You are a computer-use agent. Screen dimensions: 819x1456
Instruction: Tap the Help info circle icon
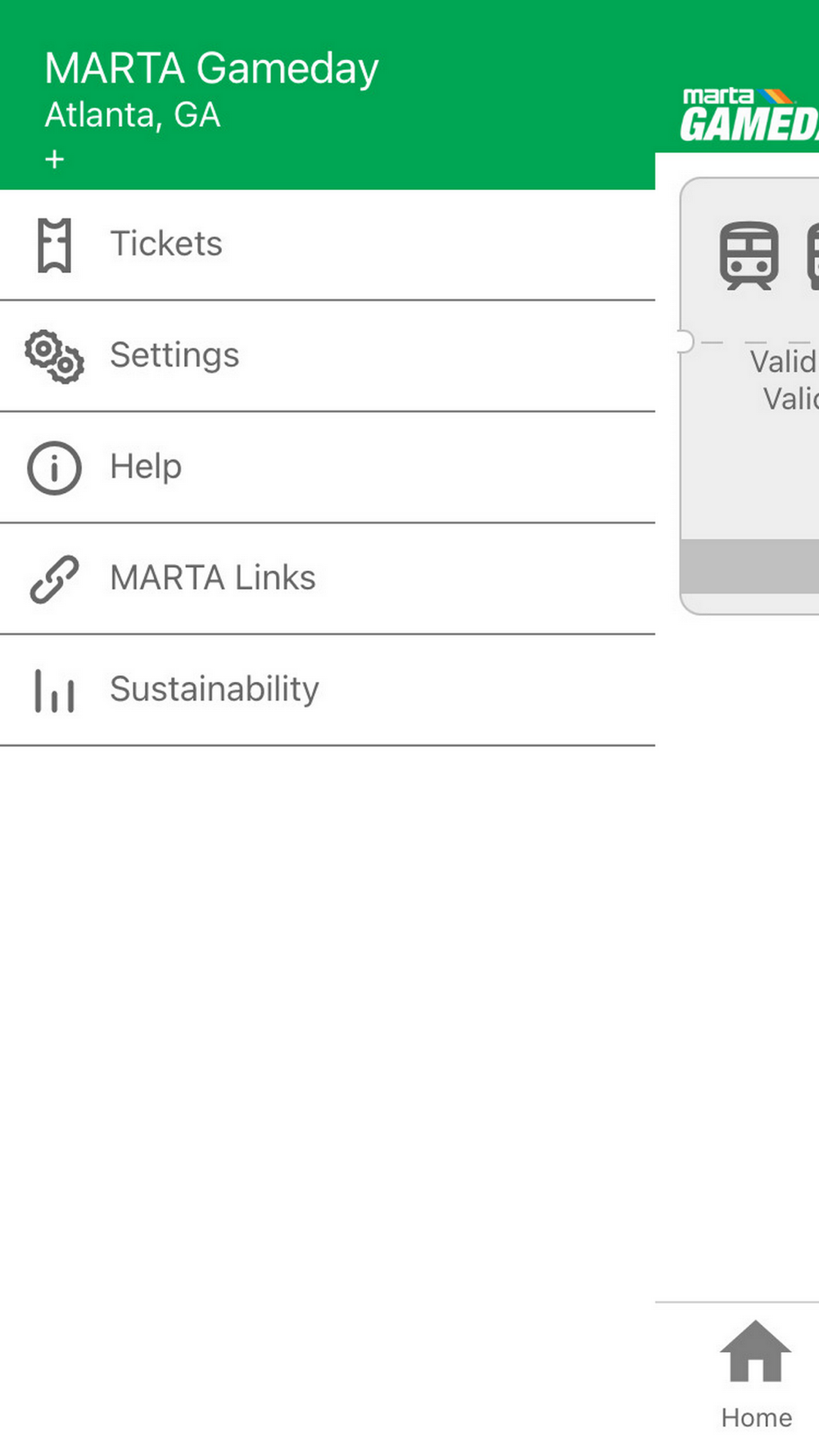tap(54, 468)
